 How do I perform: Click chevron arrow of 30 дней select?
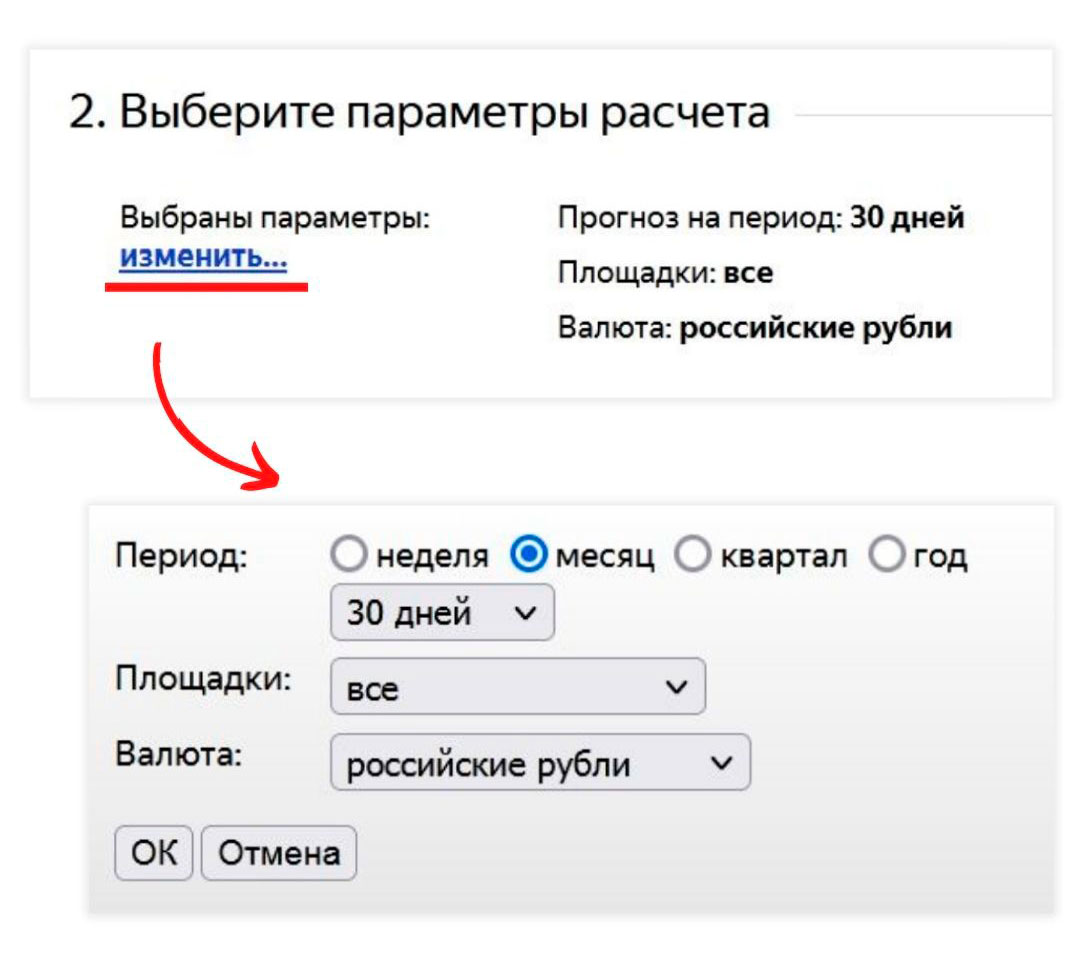click(526, 612)
